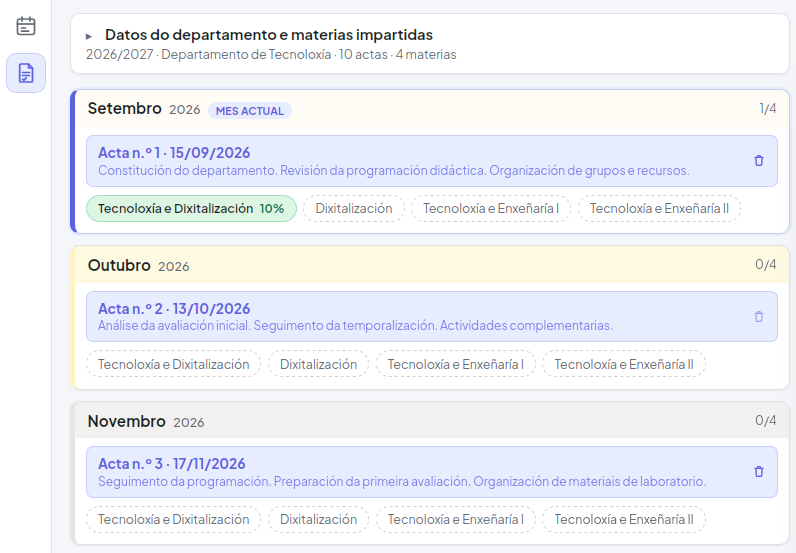The height and width of the screenshot is (553, 796).
Task: Open the calendar view in the sidebar
Action: pos(26,26)
